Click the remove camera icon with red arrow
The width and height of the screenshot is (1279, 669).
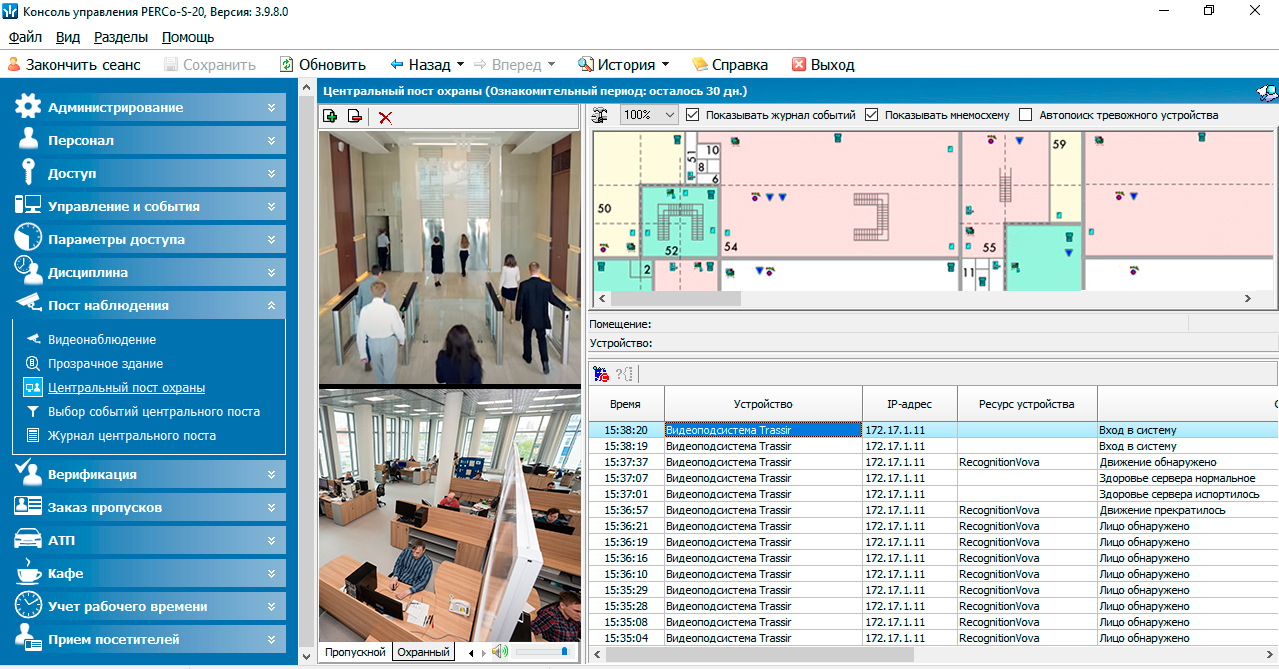click(x=355, y=117)
